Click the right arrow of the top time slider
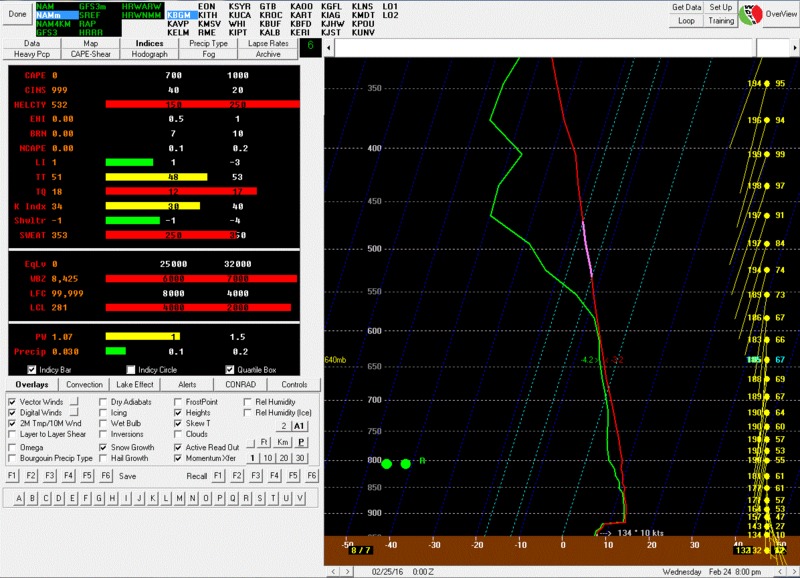 (x=794, y=48)
